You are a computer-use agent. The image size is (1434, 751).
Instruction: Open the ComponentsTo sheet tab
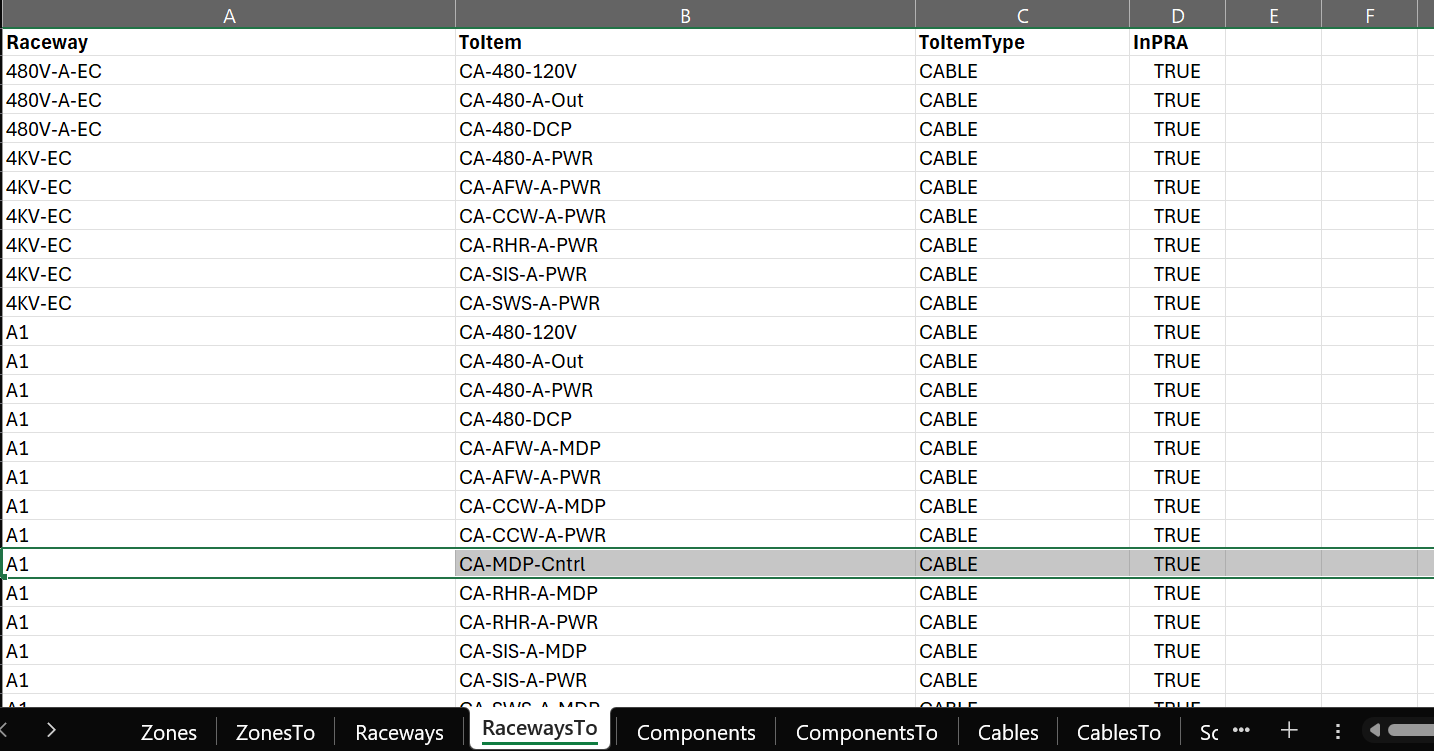[866, 733]
